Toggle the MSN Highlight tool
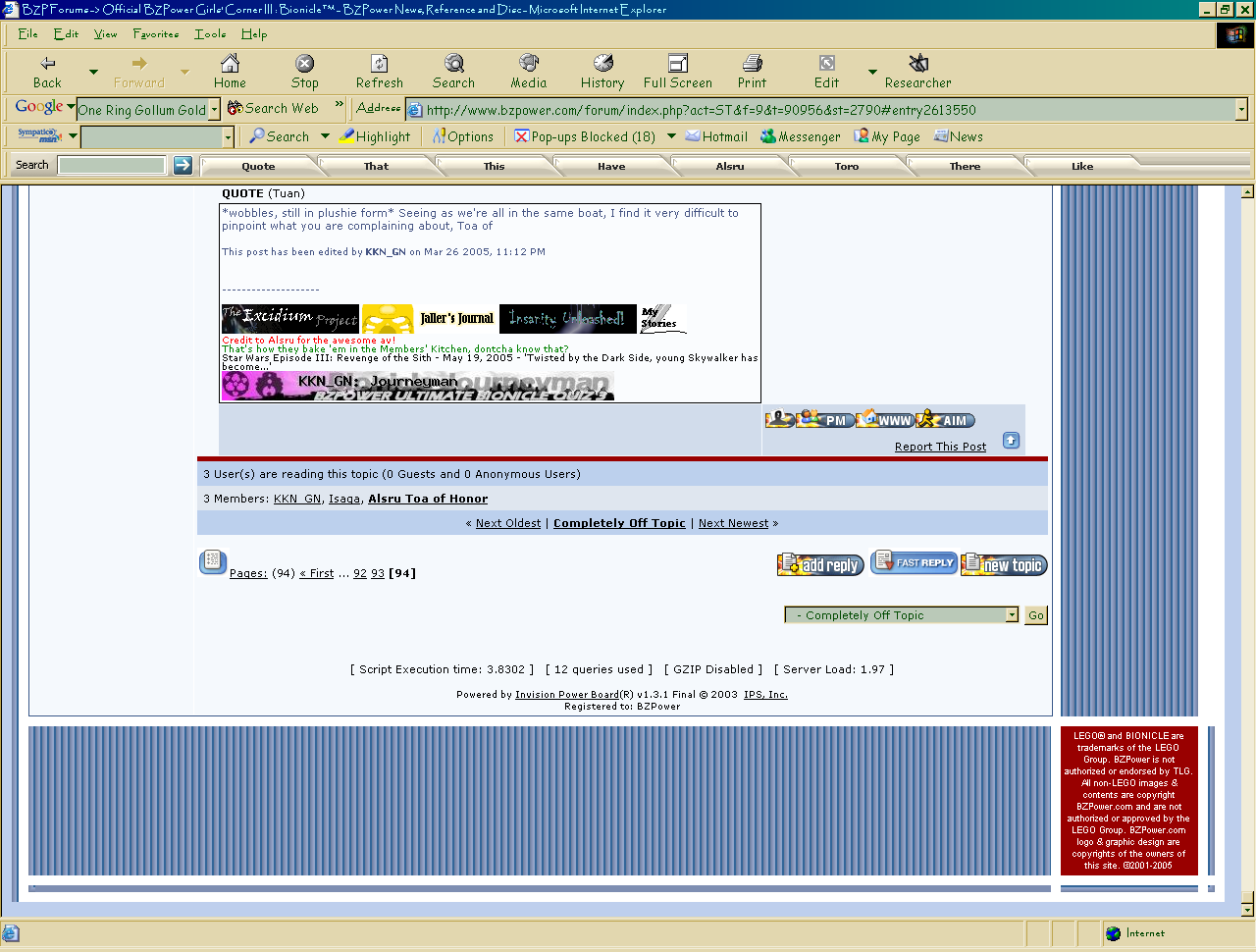The image size is (1256, 952). click(376, 136)
